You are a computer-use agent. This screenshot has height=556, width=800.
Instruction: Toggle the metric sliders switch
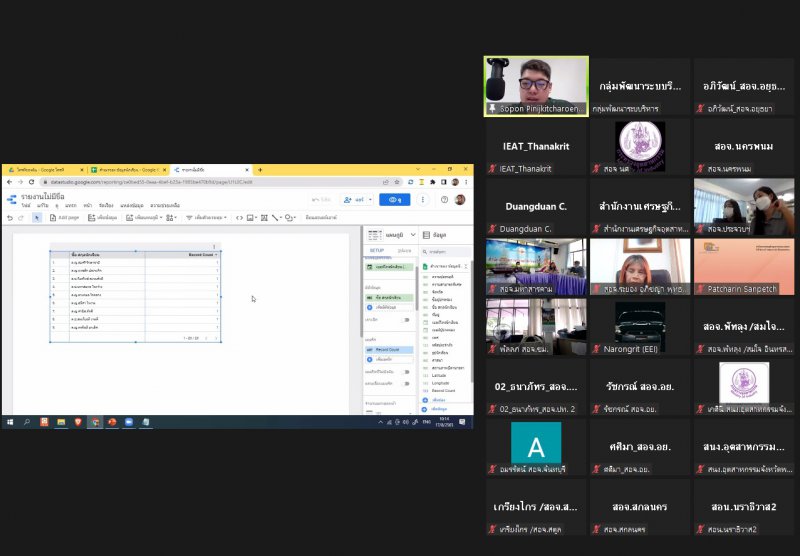(x=407, y=384)
